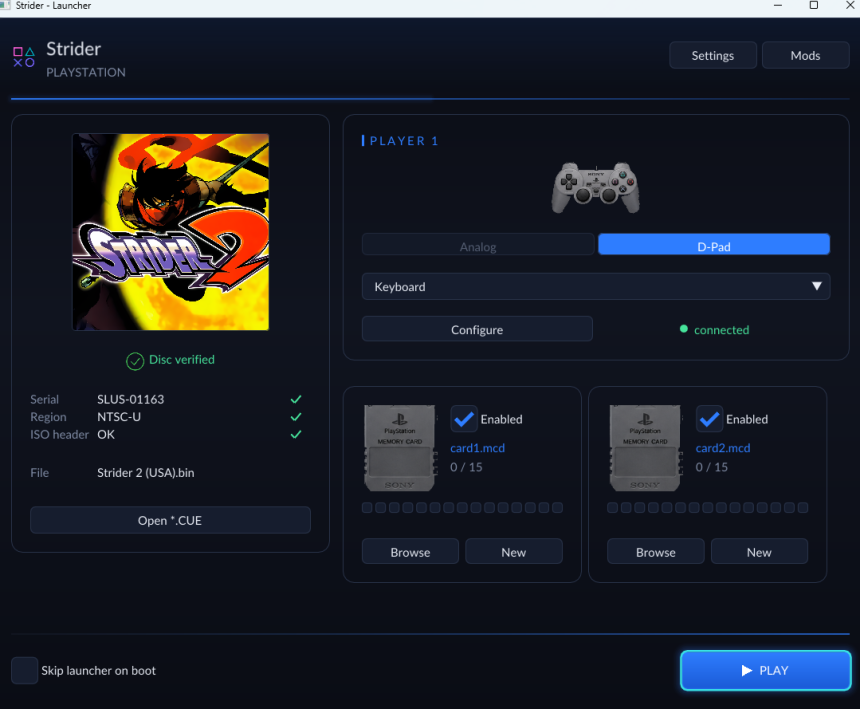860x709 pixels.
Task: Click the Strider 2 cover art
Action: point(171,232)
